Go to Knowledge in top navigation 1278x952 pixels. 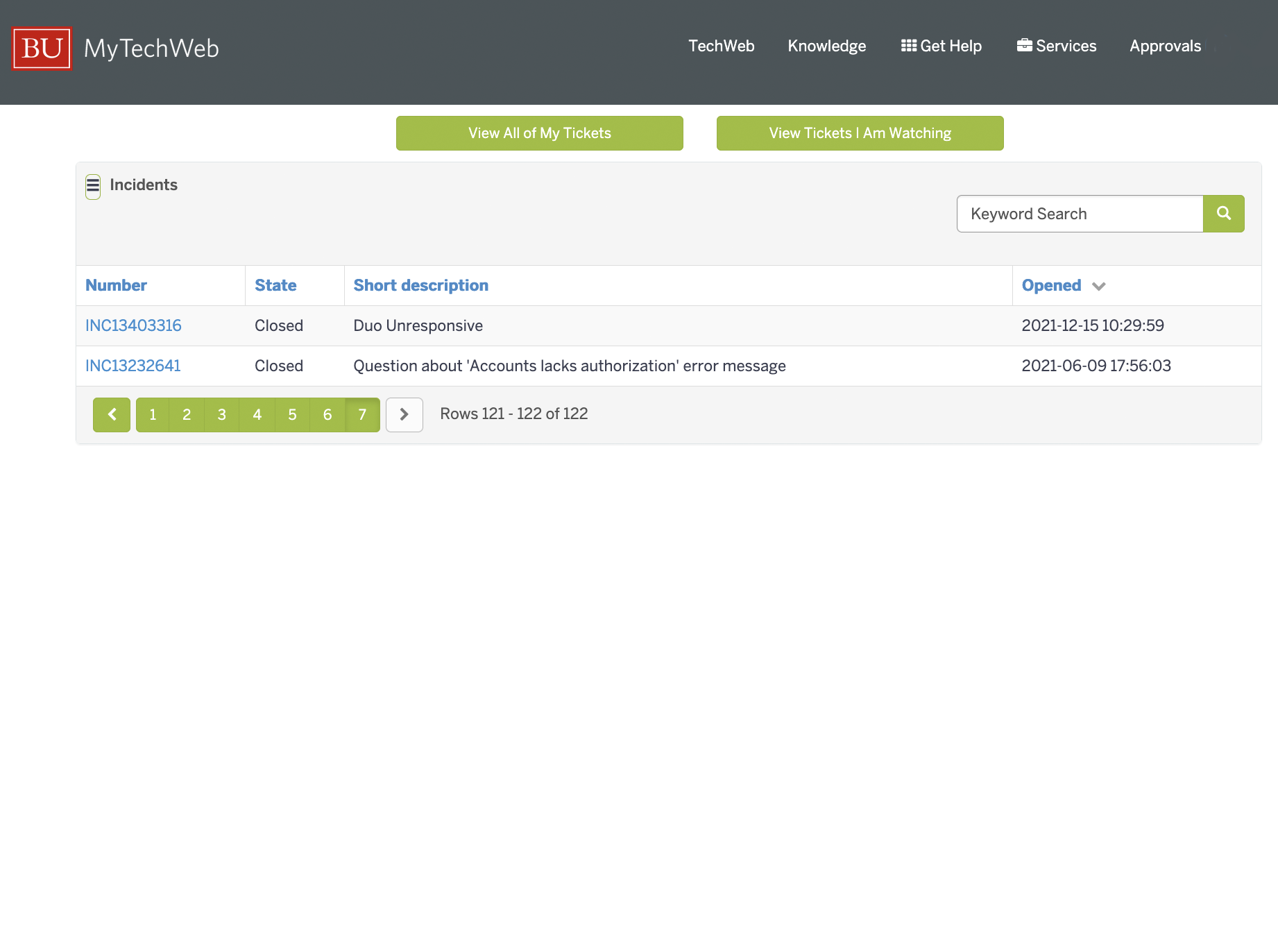[x=826, y=46]
